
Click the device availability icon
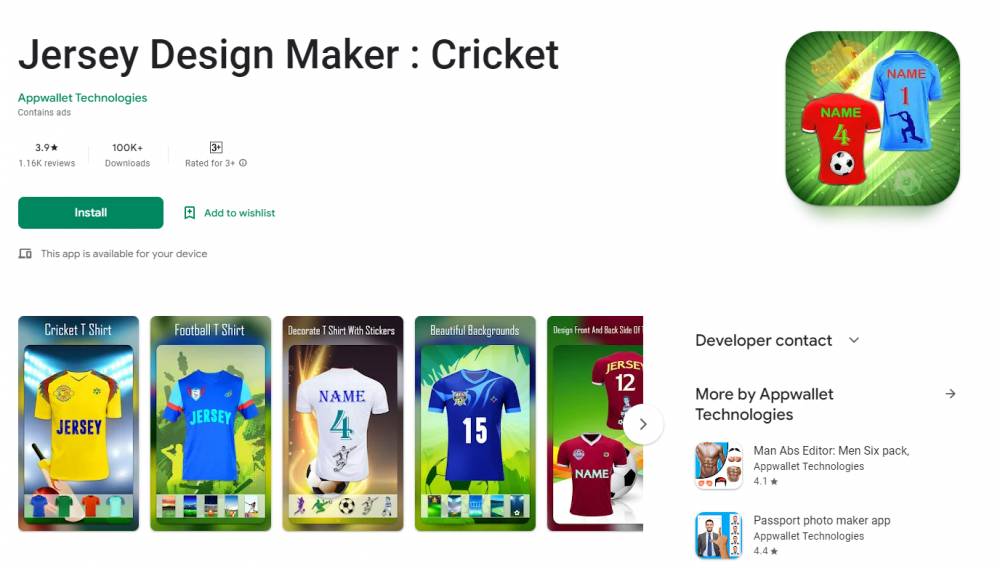pyautogui.click(x=25, y=254)
